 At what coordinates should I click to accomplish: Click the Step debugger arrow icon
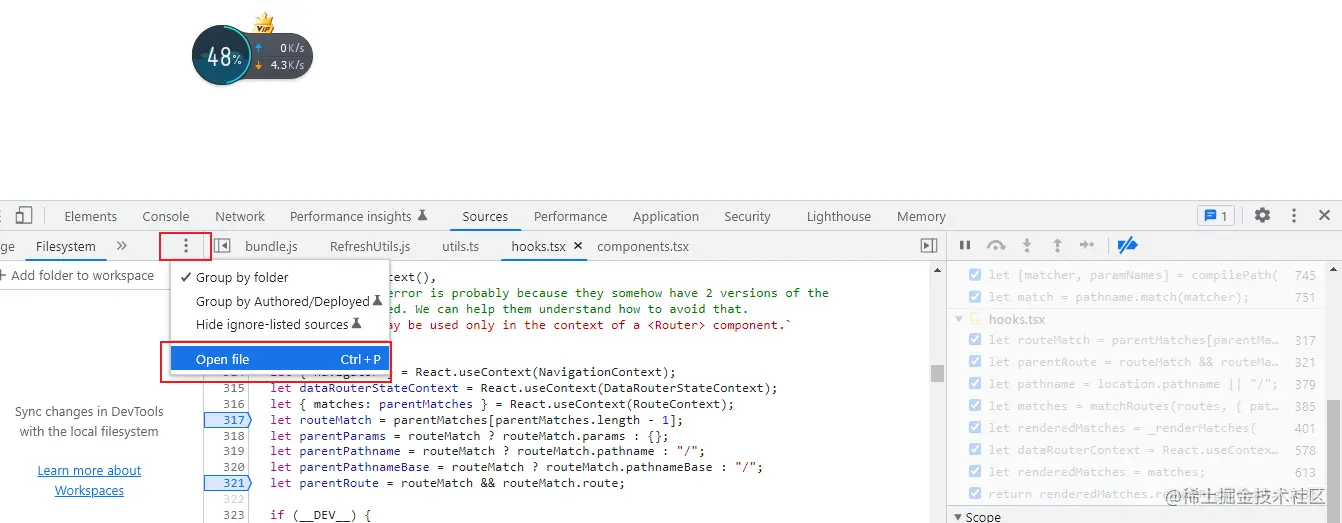[x=1088, y=245]
